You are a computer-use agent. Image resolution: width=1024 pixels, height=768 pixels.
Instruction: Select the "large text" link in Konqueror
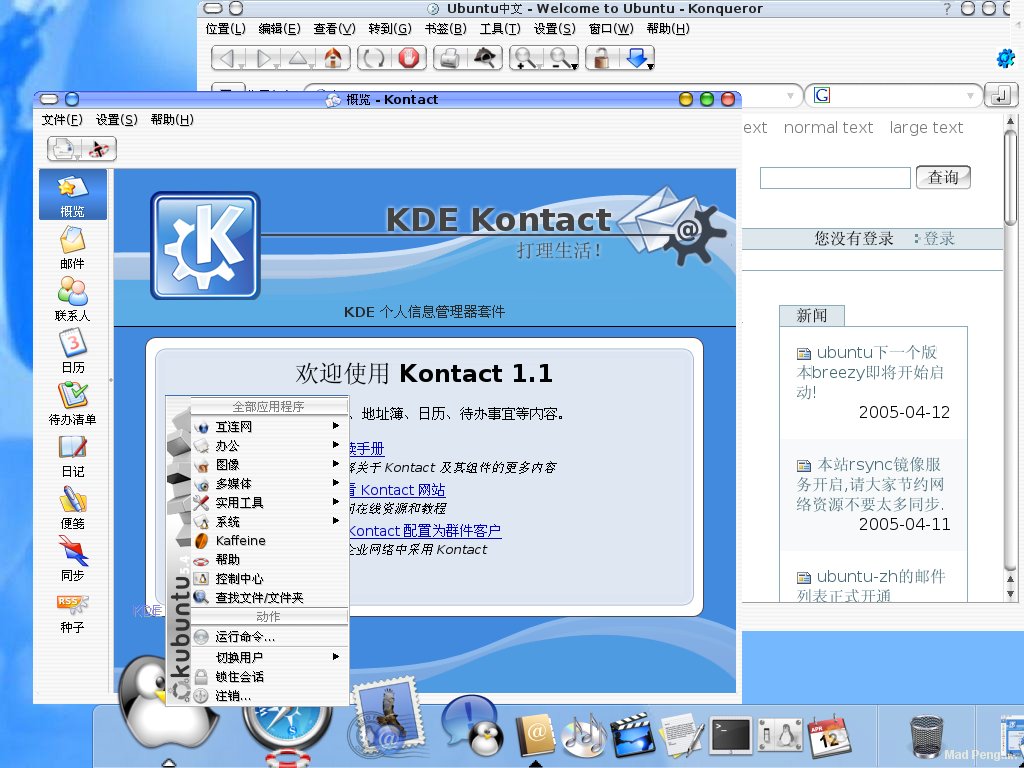(926, 127)
